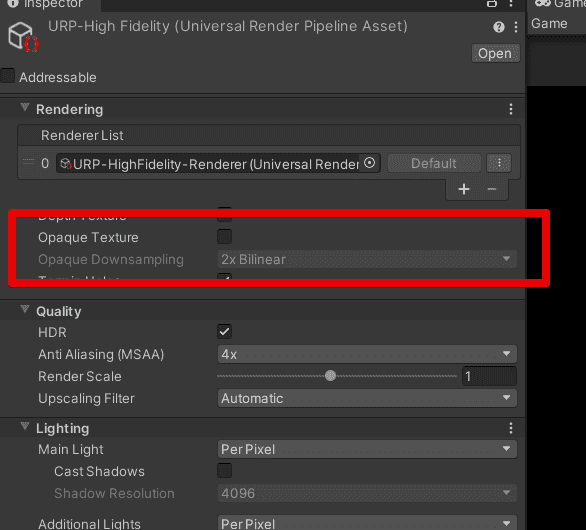The height and width of the screenshot is (530, 586).
Task: Open the Upscaling Filter dropdown
Action: point(367,398)
